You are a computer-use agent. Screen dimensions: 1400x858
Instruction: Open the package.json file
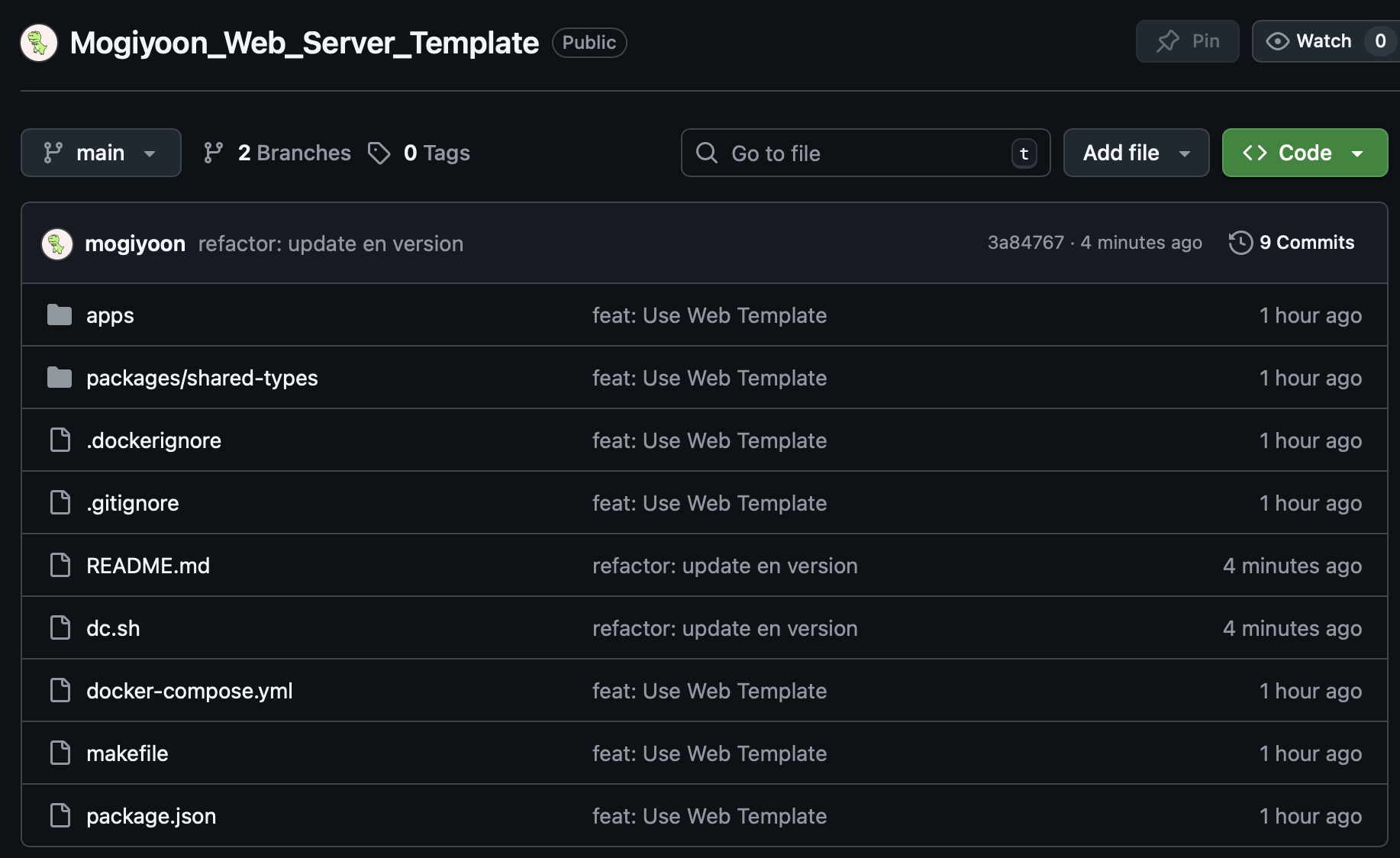pyautogui.click(x=151, y=816)
